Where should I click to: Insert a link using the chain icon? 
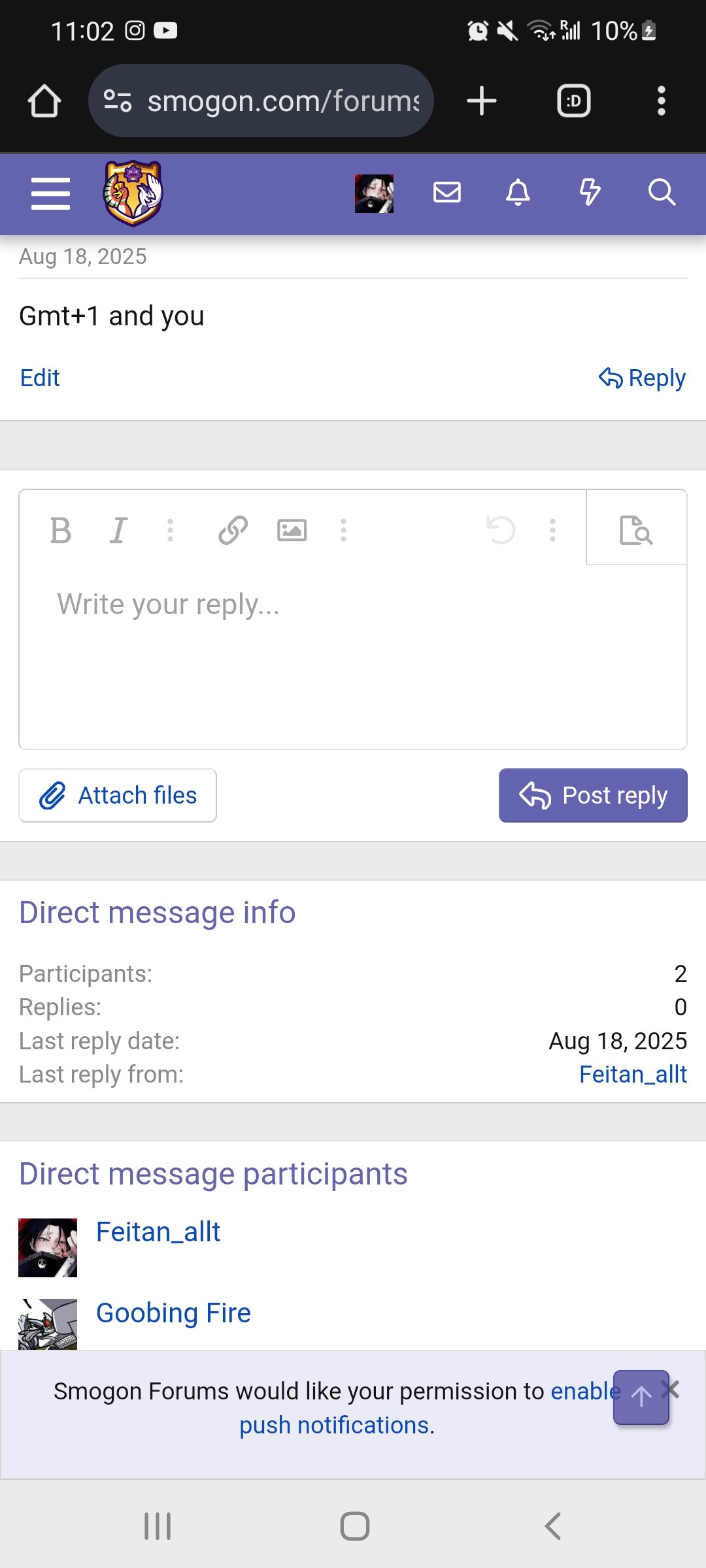pyautogui.click(x=233, y=531)
